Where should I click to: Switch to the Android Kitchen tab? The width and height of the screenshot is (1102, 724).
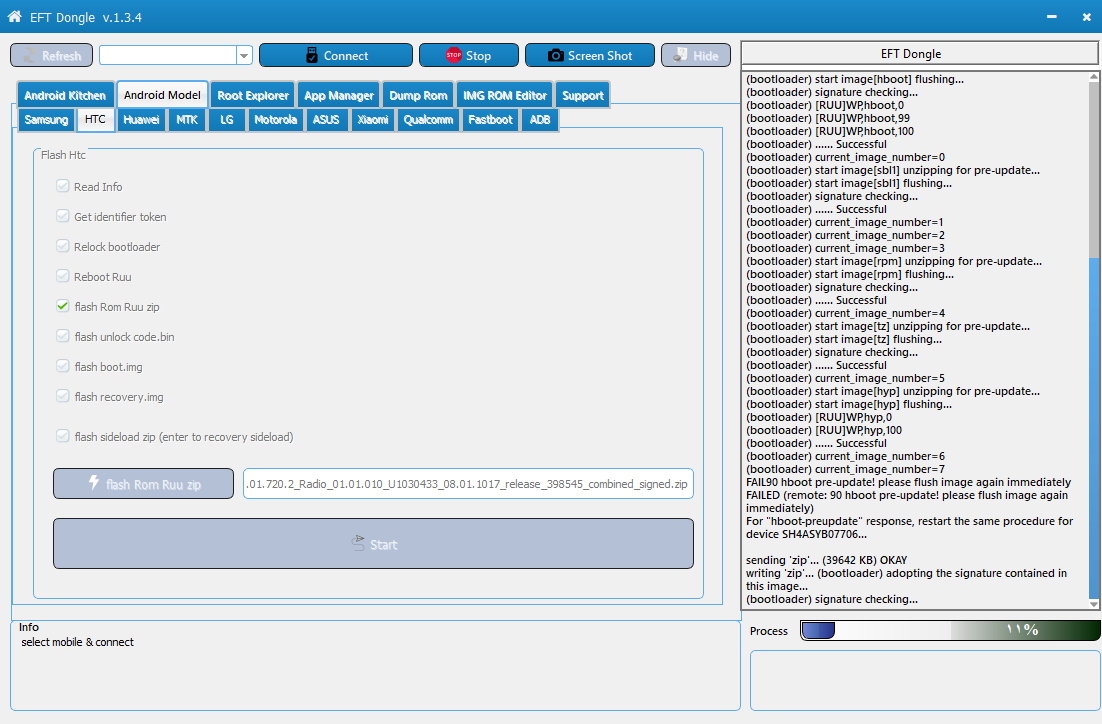pyautogui.click(x=65, y=96)
